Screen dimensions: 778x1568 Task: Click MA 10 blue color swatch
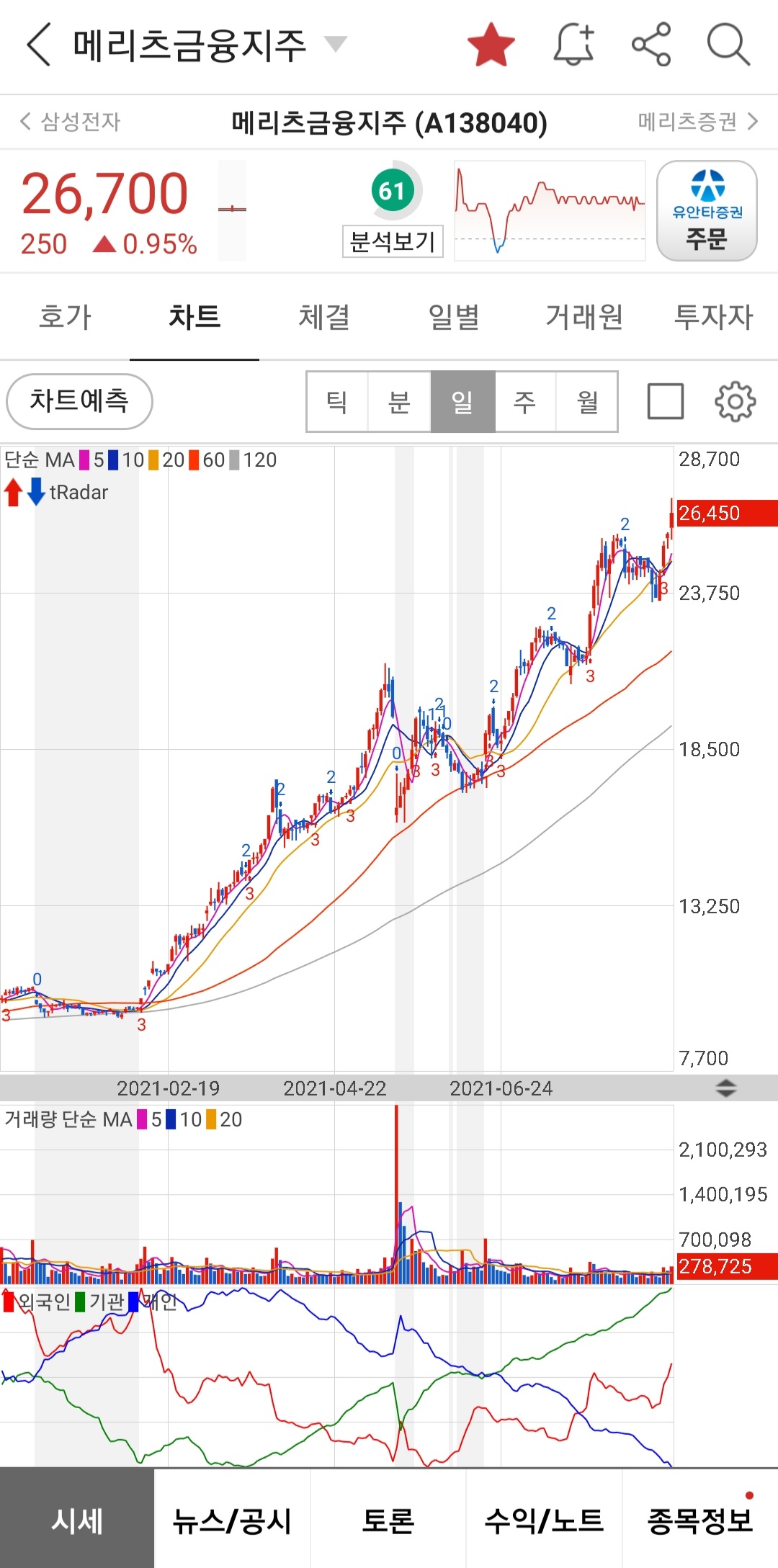[x=113, y=460]
